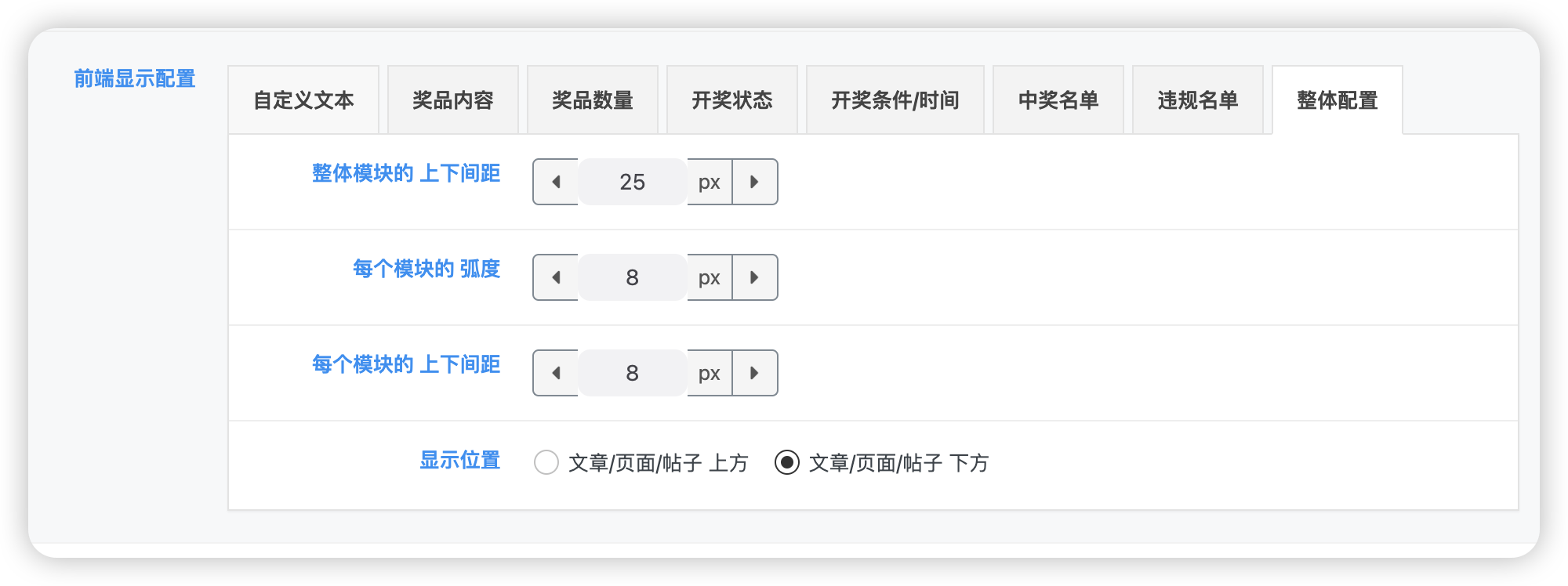Click the 前端显示配置 section label
Image resolution: width=1568 pixels, height=586 pixels.
pyautogui.click(x=135, y=78)
